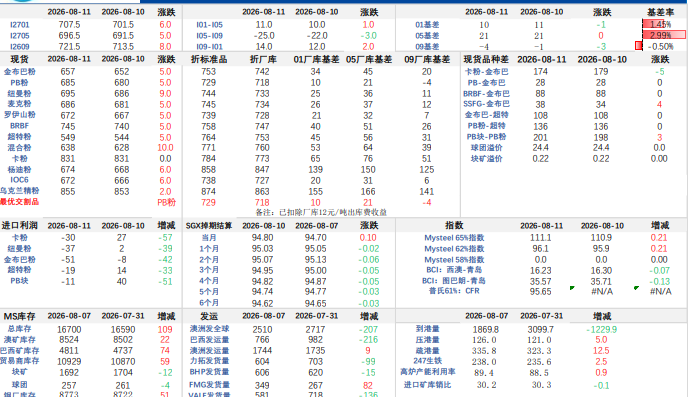Select the 折标准品 column header
The image size is (690, 397).
coord(209,59)
